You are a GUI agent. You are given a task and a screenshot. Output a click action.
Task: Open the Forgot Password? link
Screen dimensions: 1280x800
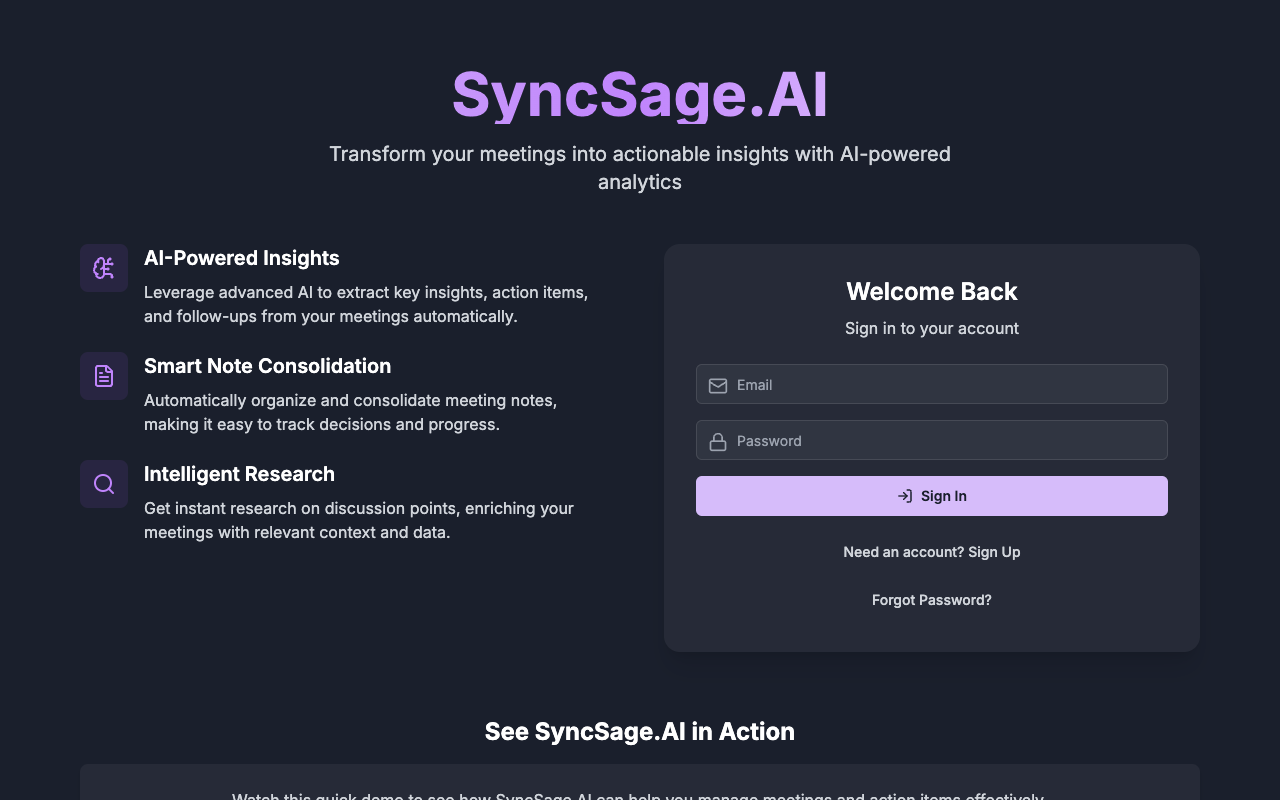pyautogui.click(x=932, y=600)
